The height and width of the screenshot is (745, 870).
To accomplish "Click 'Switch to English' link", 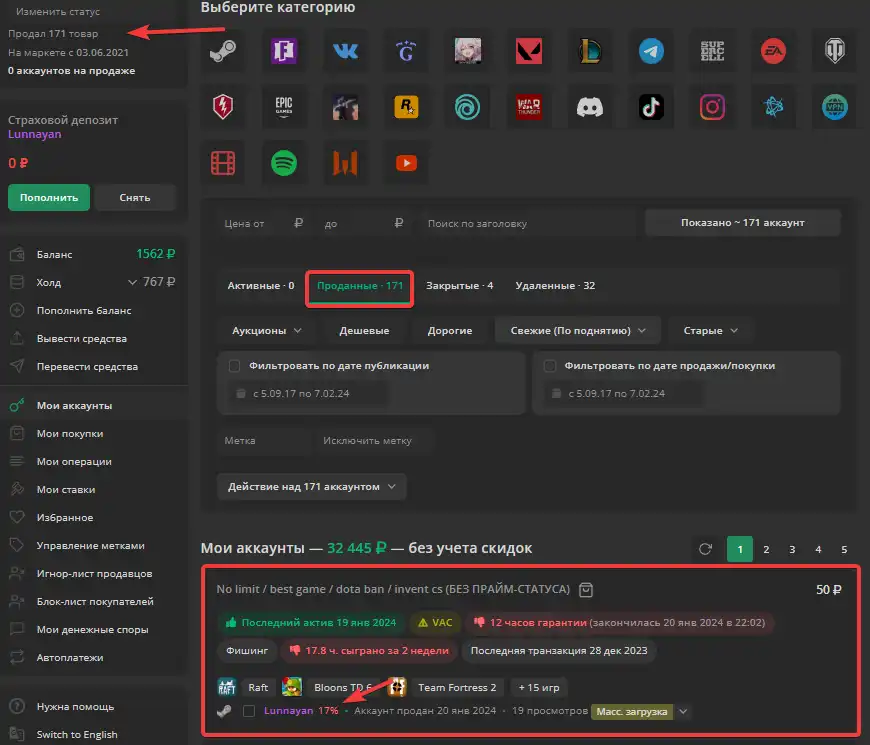I will [77, 734].
